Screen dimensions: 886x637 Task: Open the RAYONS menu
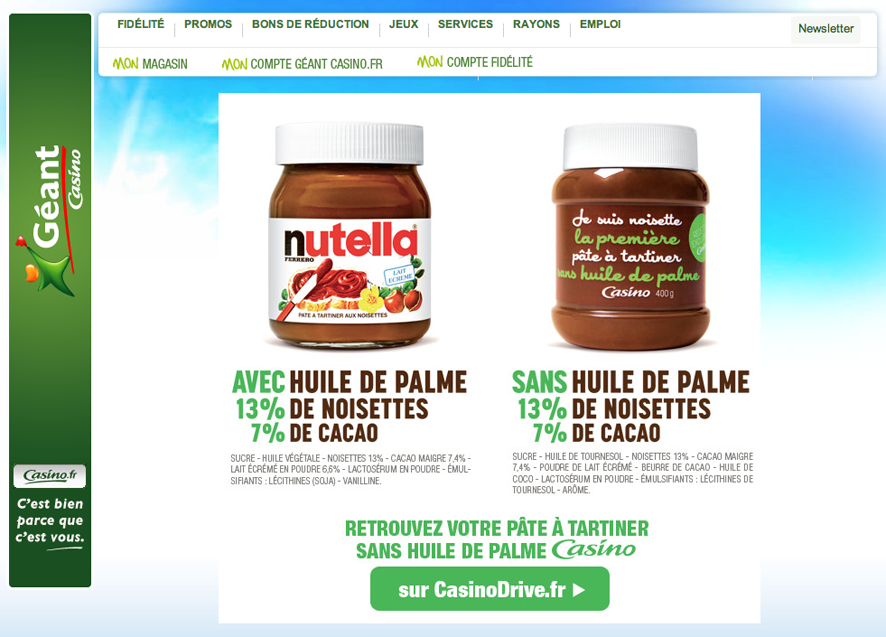[x=536, y=24]
